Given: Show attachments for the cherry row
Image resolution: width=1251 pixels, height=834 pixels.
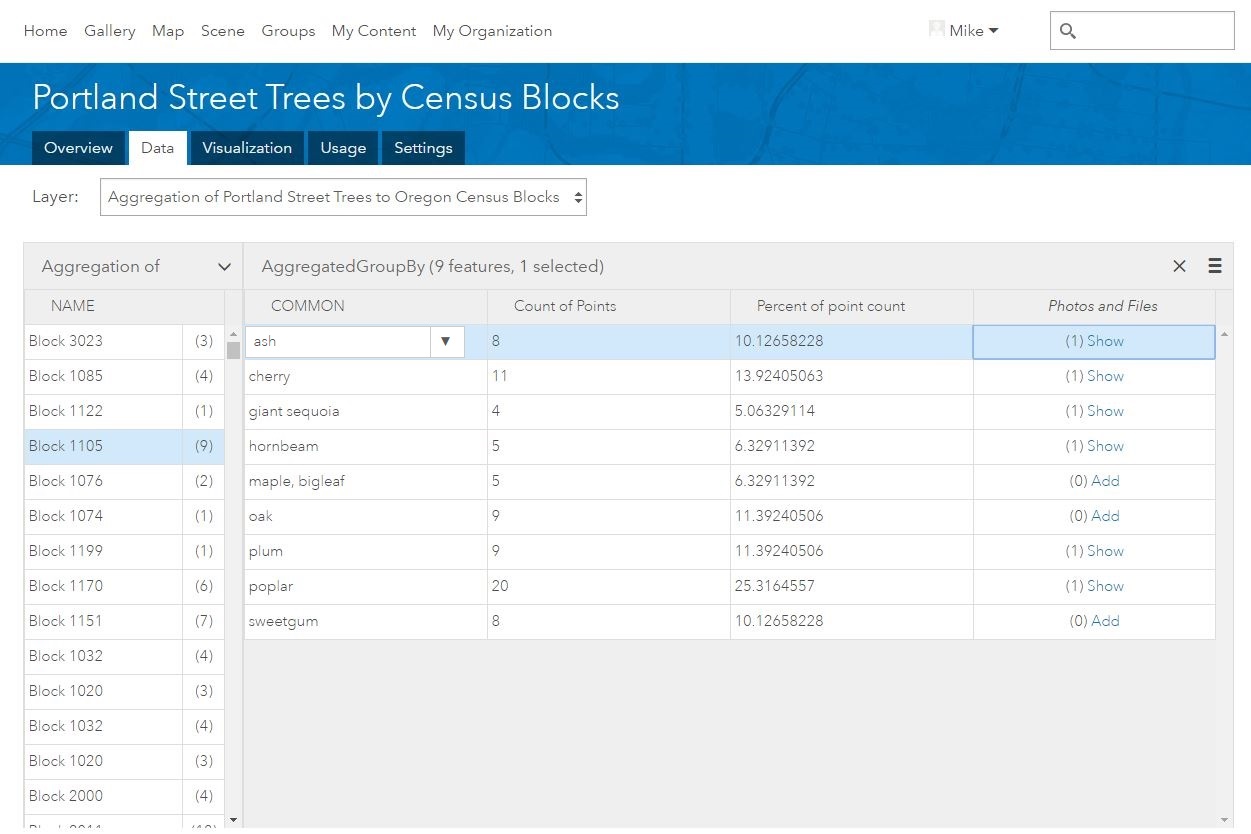Looking at the screenshot, I should click(1105, 376).
